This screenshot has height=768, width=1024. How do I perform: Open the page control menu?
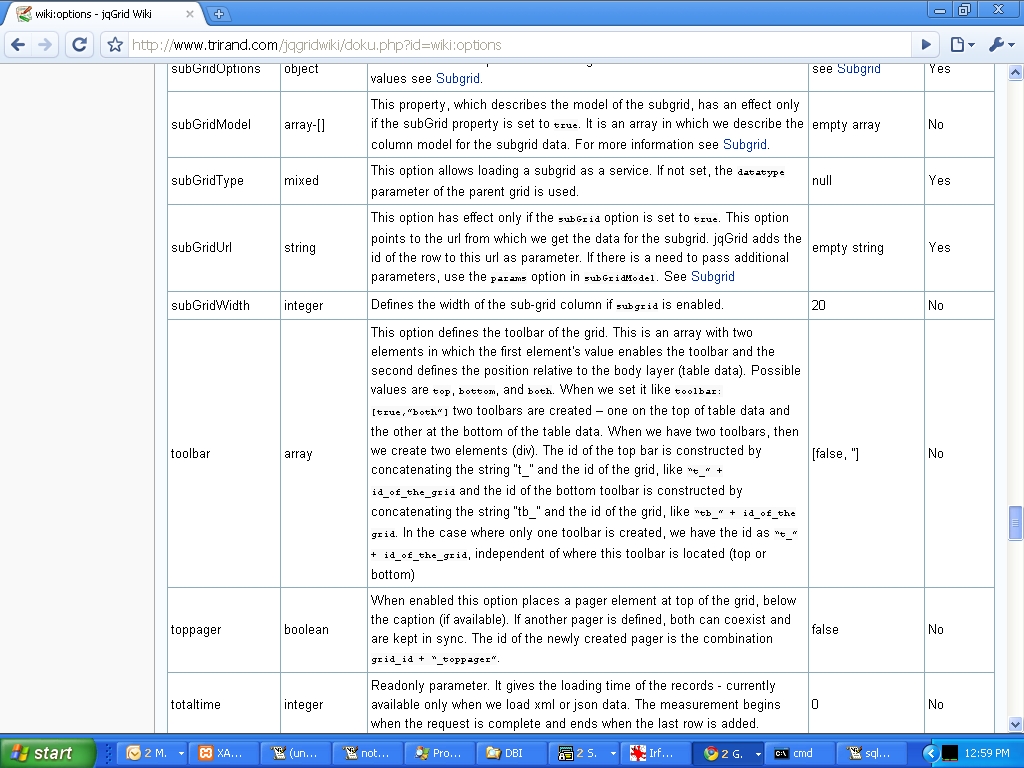pos(962,44)
